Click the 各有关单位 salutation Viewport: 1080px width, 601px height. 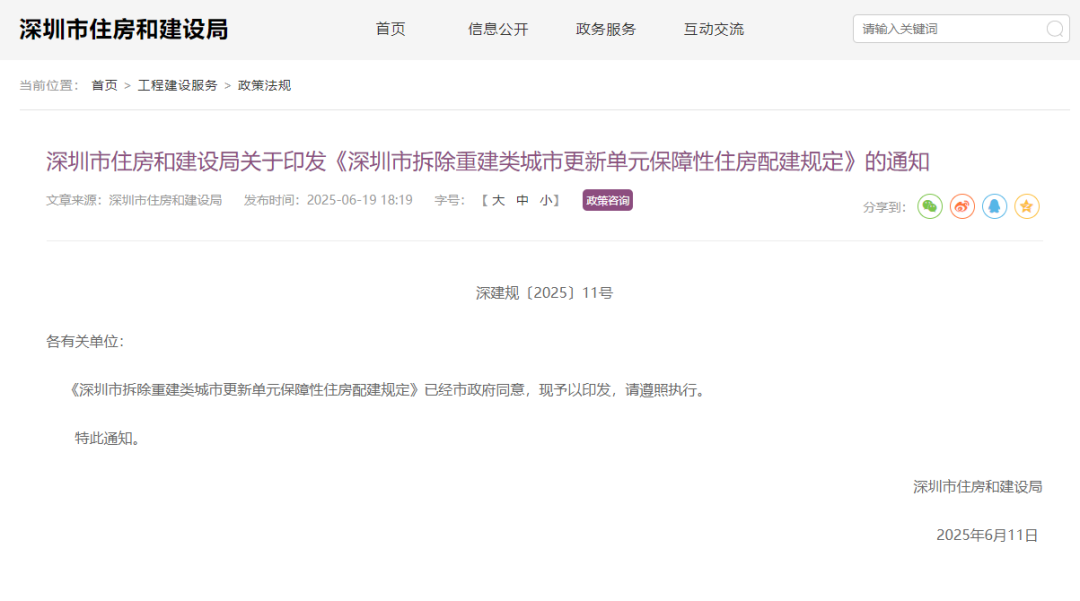85,341
